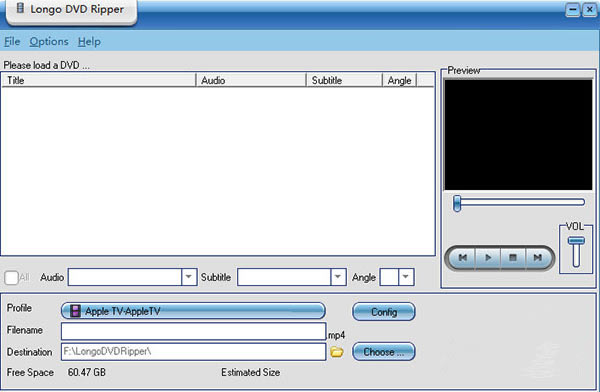Check the All titles checkbox
This screenshot has width=600, height=392.
coord(11,278)
